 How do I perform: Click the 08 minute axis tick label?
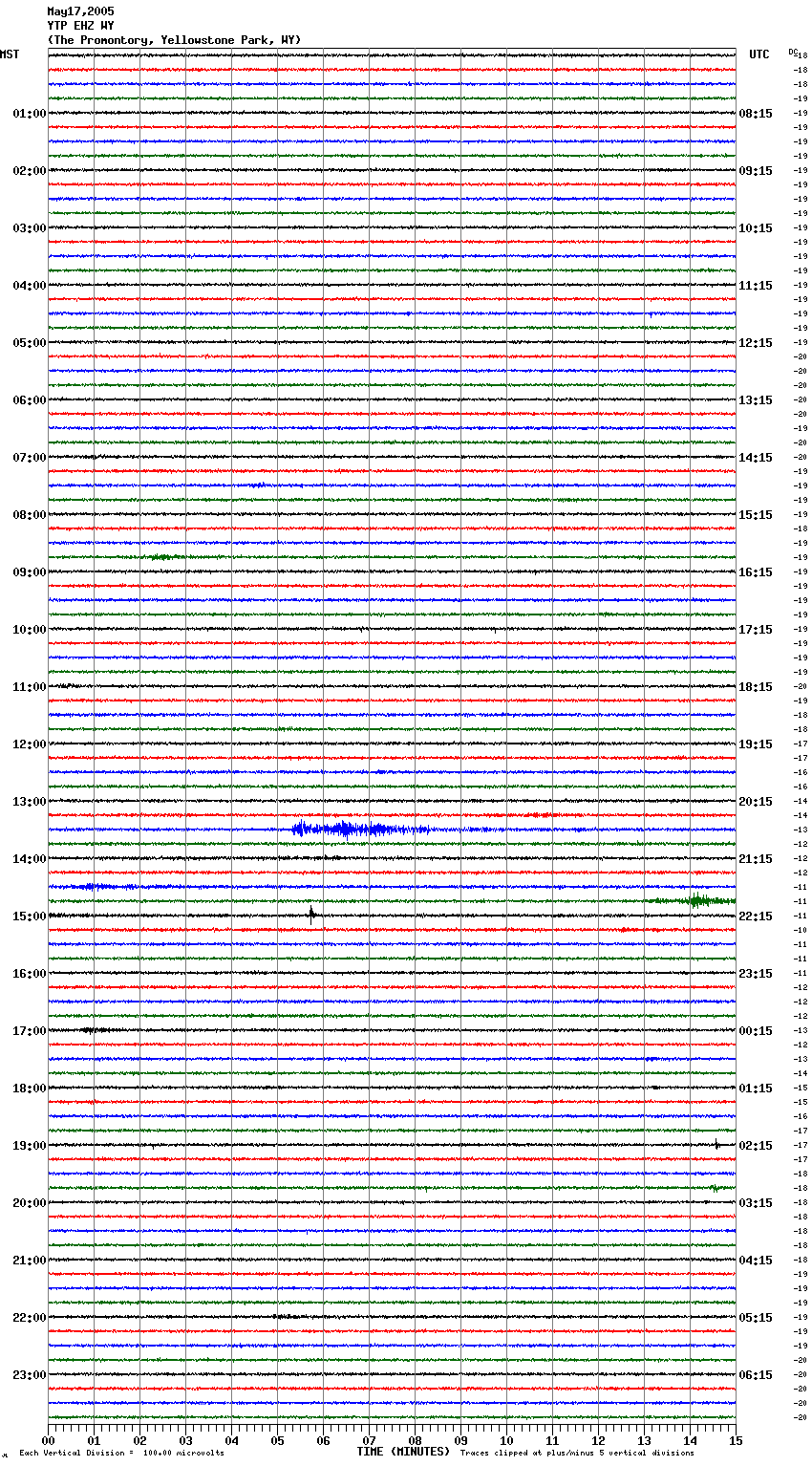click(x=415, y=1441)
